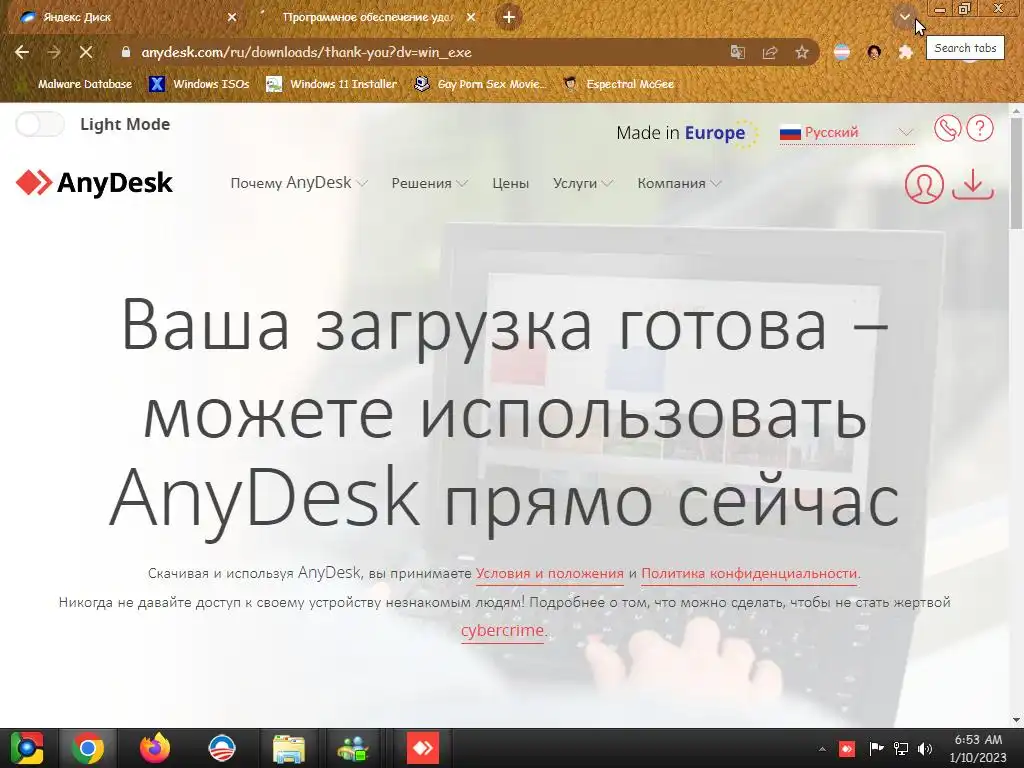This screenshot has height=768, width=1024.
Task: Open the Action Center flag icon
Action: pos(876,748)
